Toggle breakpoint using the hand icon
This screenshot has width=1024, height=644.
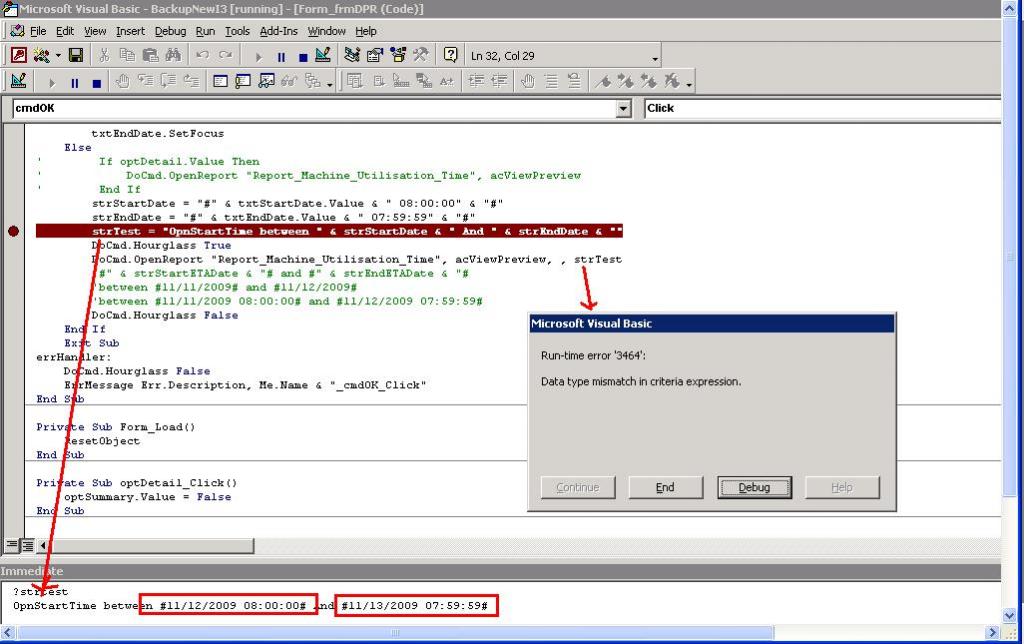click(122, 82)
